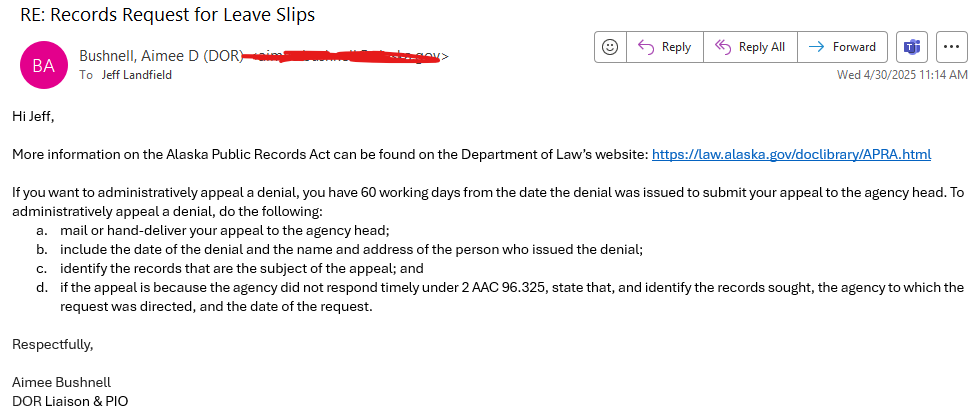Click the email subject Records Request heading
Screen dimensions: 972x407
click(x=167, y=14)
